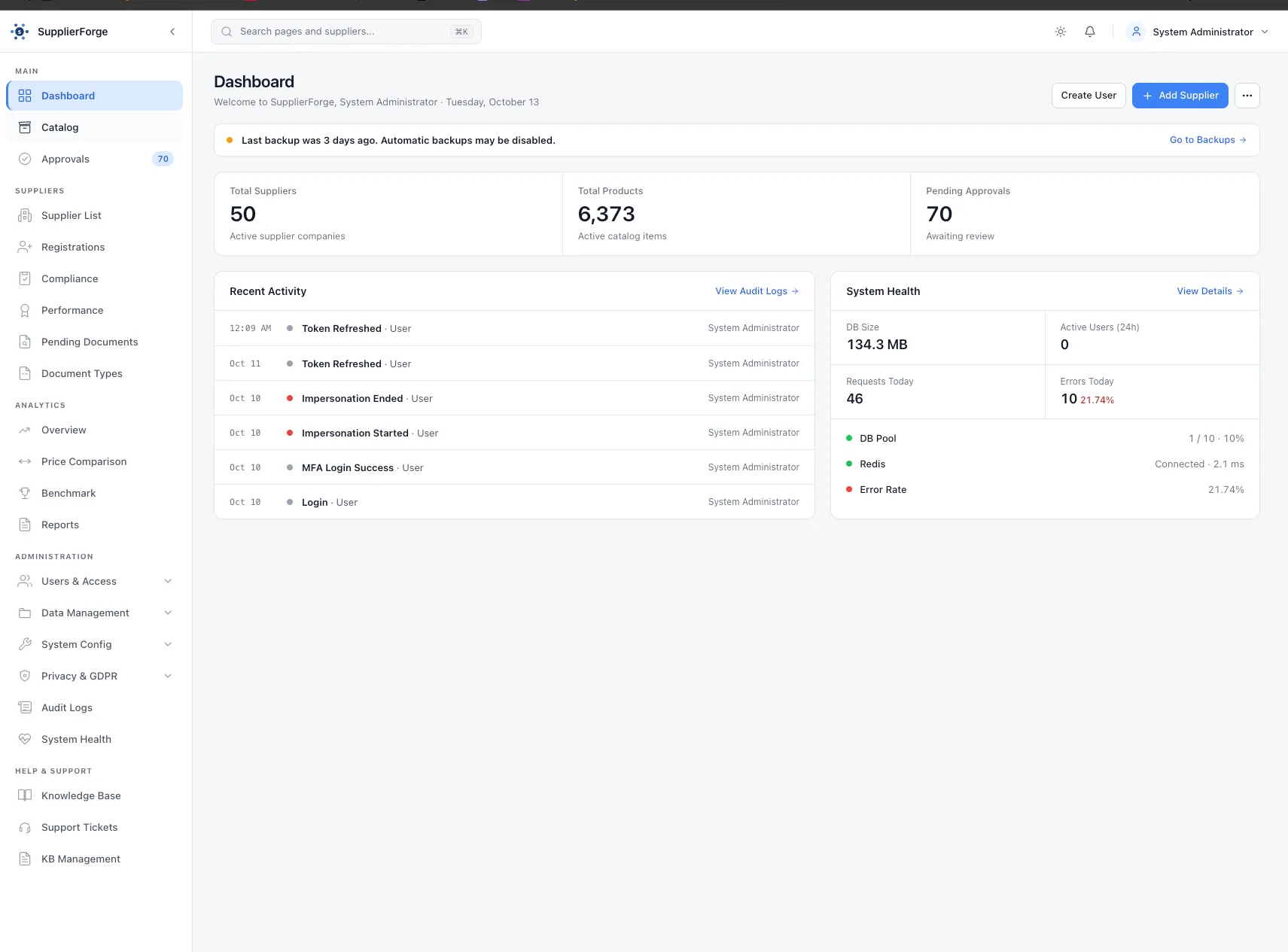
Task: Click the search pages and suppliers field
Action: click(x=346, y=32)
